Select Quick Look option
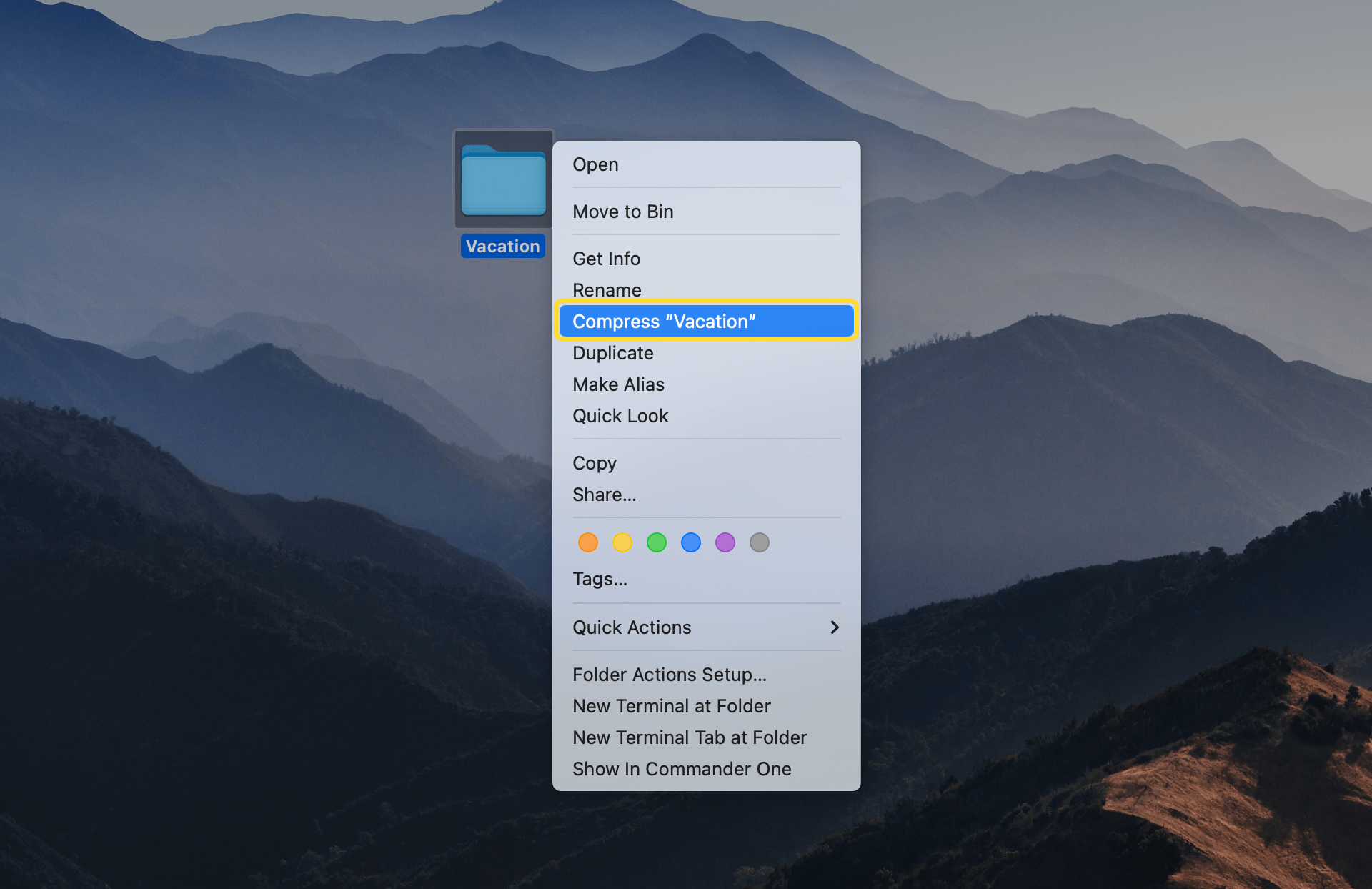Image resolution: width=1372 pixels, height=889 pixels. pyautogui.click(x=620, y=416)
